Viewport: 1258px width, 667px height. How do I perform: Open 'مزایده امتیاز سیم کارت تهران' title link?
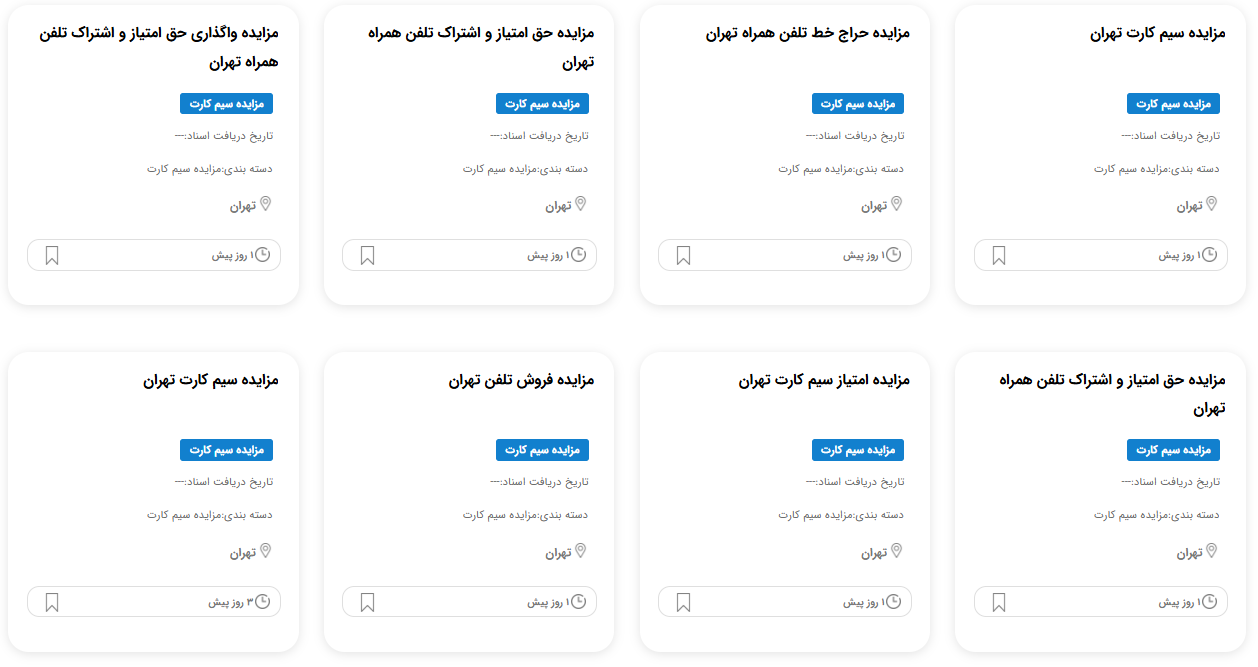[824, 380]
